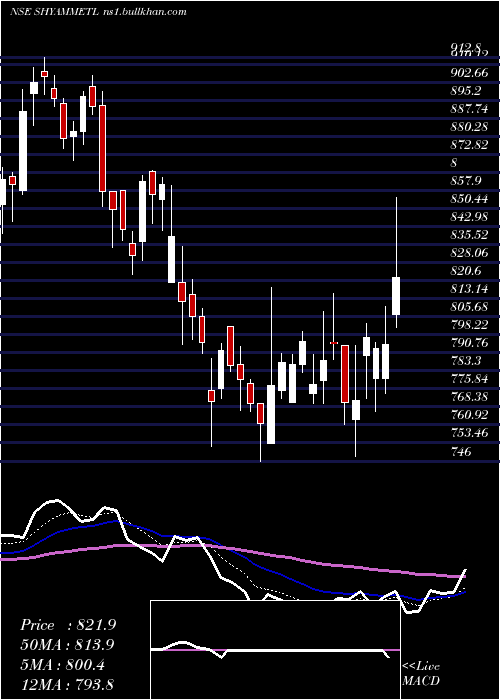Click the 5MA : 800.4 readout
The height and width of the screenshot is (700, 500).
62,665
